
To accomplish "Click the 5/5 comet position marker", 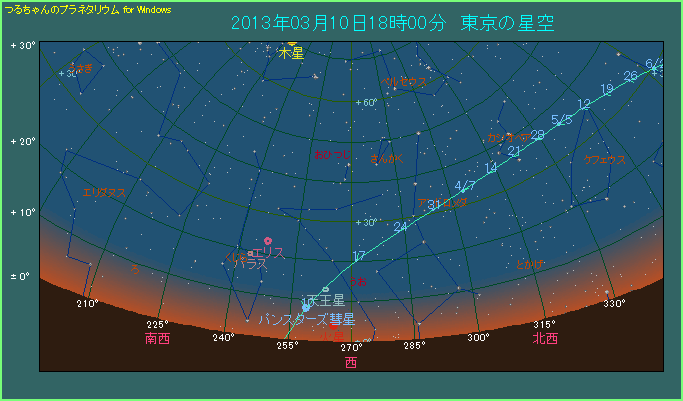I will 561,120.
